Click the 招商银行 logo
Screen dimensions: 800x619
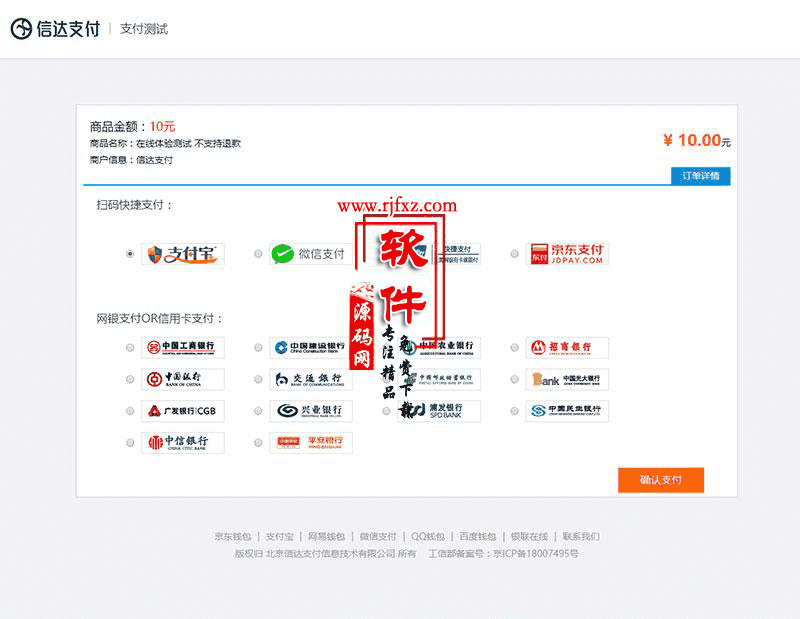click(567, 348)
